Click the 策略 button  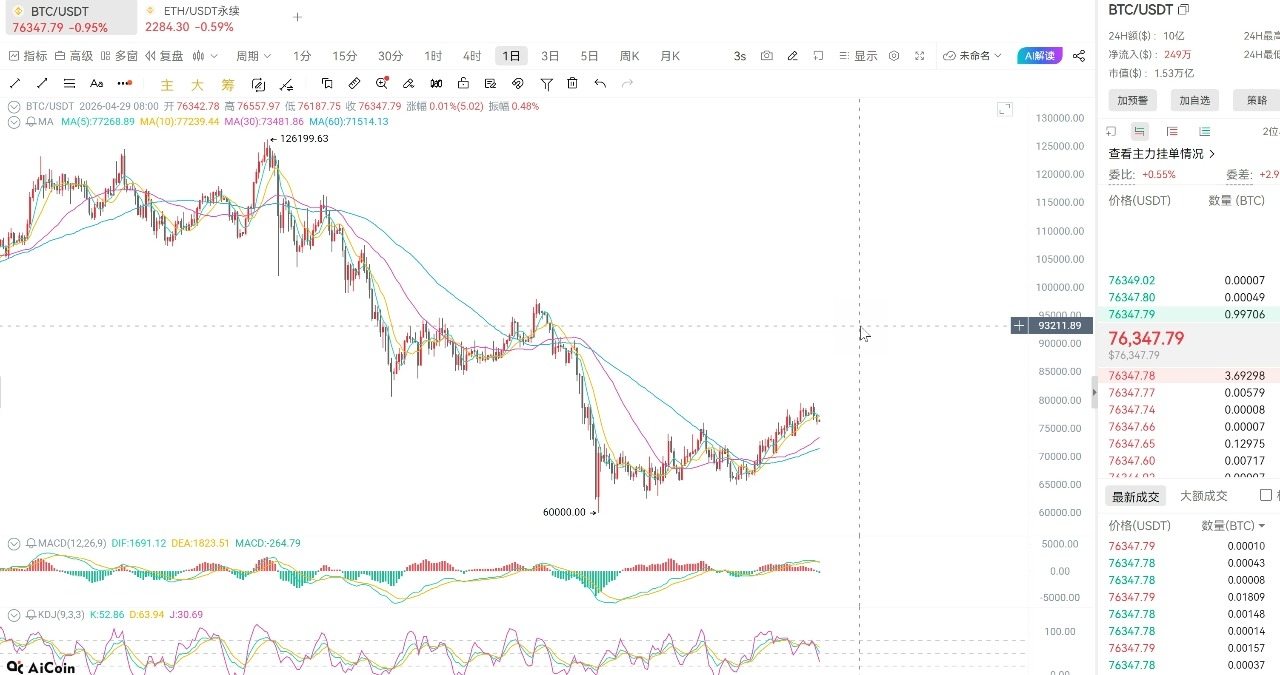click(x=1256, y=100)
